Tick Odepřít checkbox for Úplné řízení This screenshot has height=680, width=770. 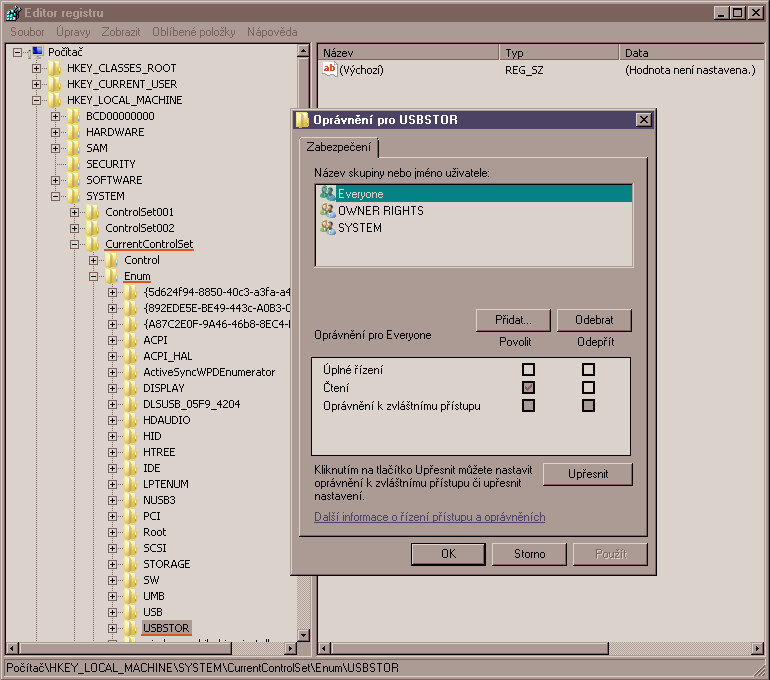pyautogui.click(x=588, y=370)
